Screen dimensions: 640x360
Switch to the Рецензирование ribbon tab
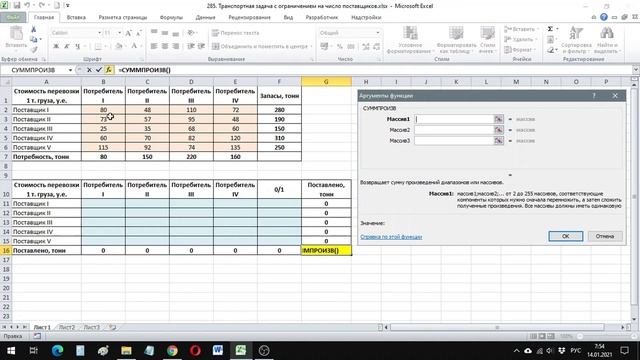(x=249, y=17)
